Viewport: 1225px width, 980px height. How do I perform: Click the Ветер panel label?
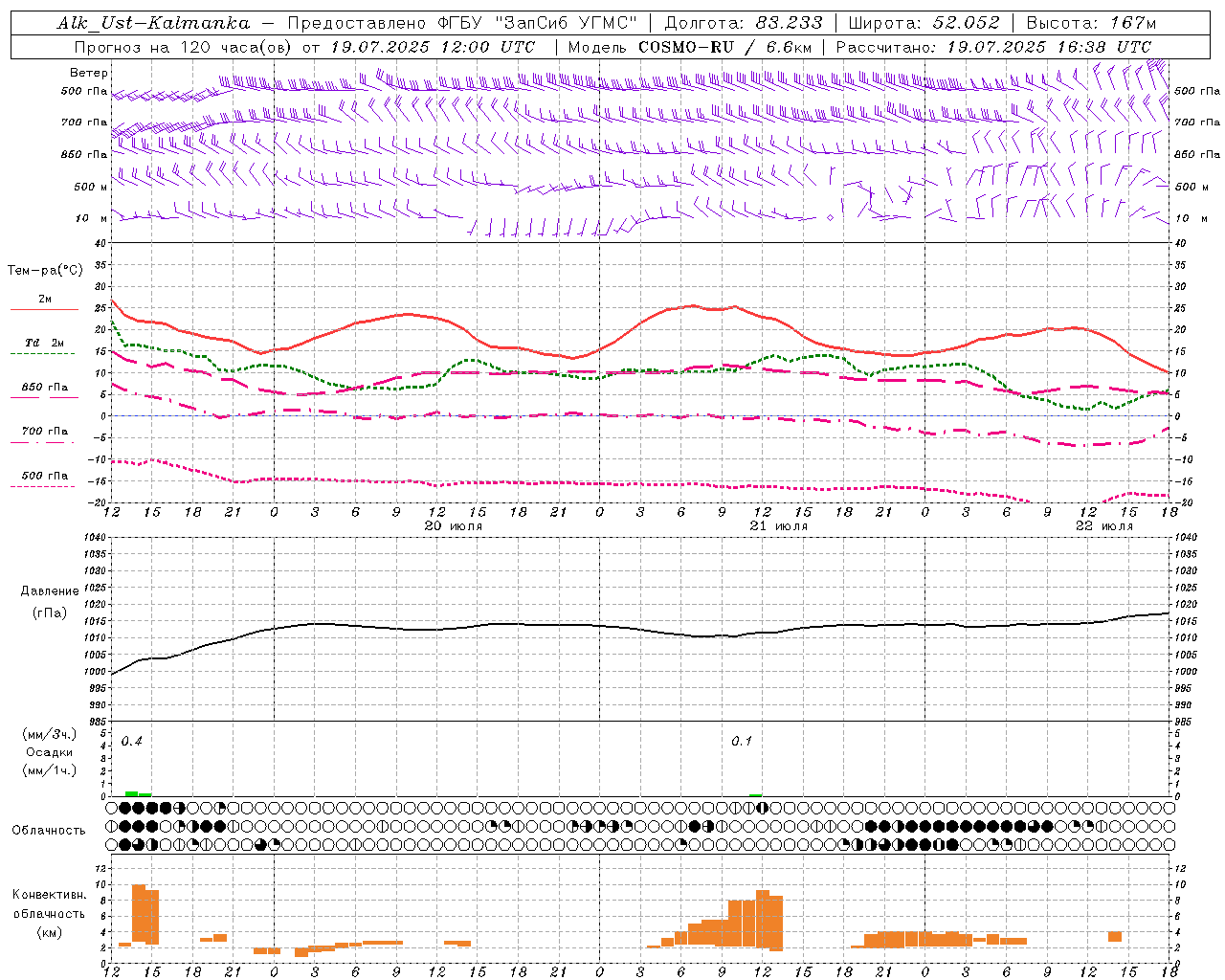pos(89,73)
